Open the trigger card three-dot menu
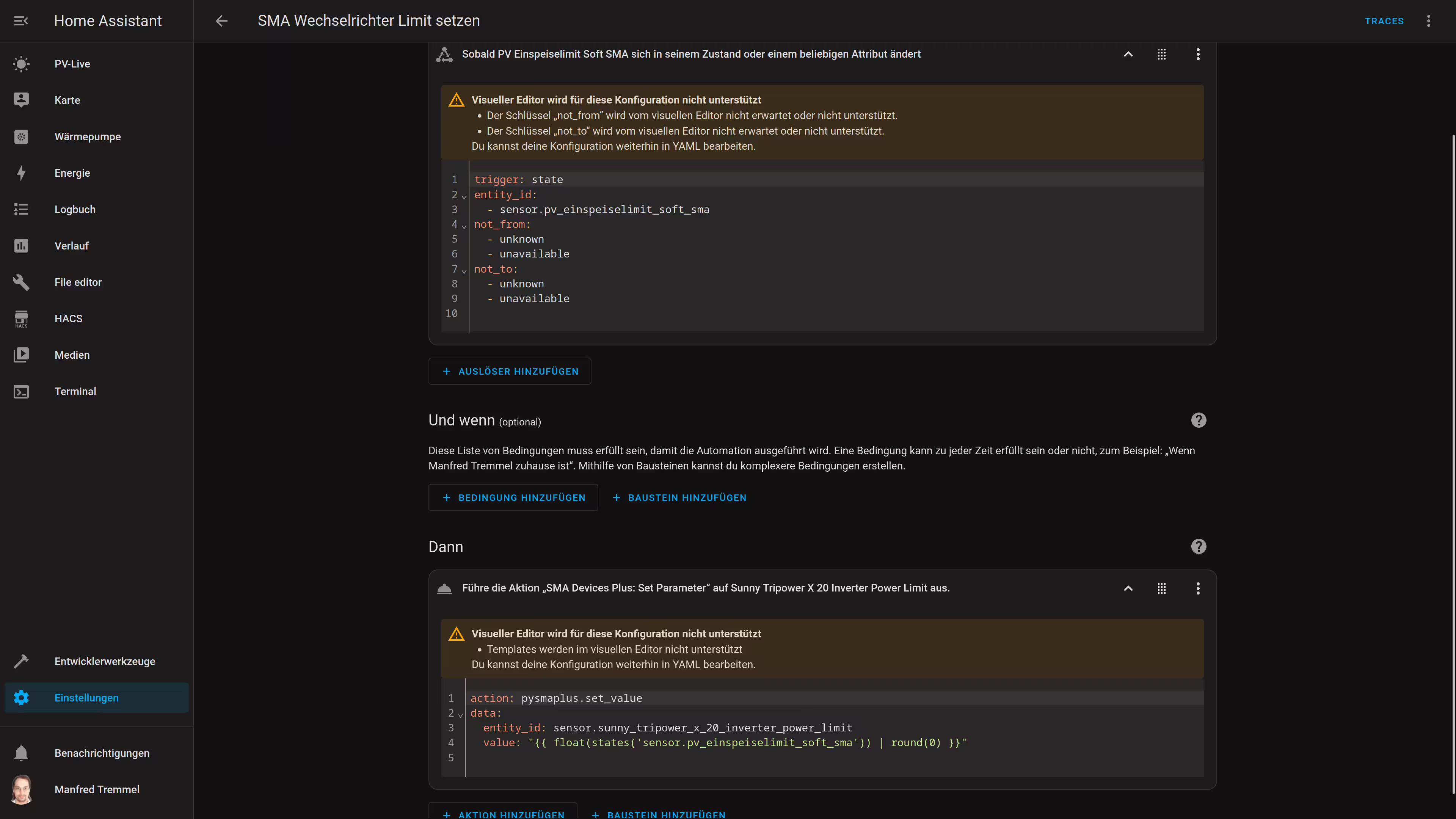The height and width of the screenshot is (819, 1456). [x=1198, y=54]
